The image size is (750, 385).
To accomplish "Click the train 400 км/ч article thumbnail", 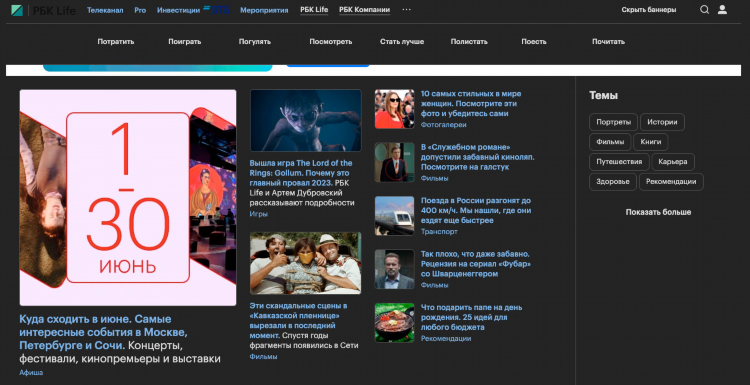I will point(394,215).
